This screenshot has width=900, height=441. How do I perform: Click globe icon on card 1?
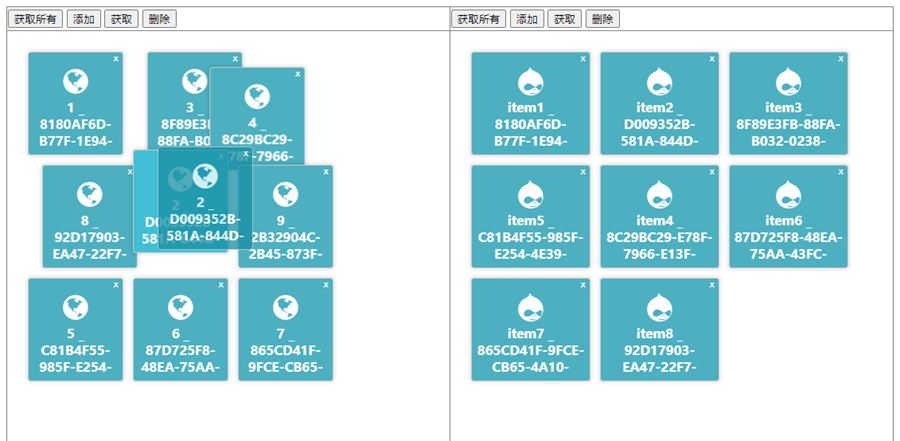76,82
